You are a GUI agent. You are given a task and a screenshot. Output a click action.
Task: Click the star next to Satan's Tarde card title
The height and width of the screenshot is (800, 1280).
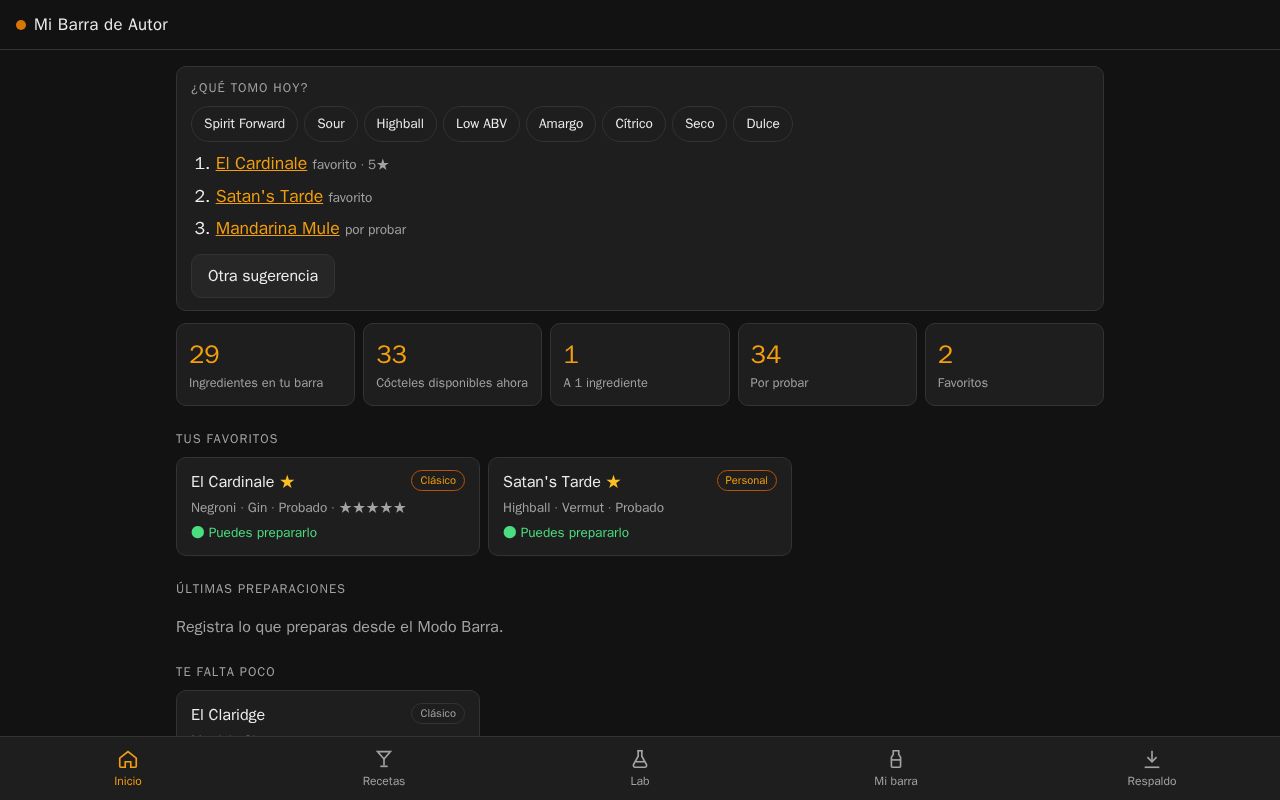pos(613,482)
